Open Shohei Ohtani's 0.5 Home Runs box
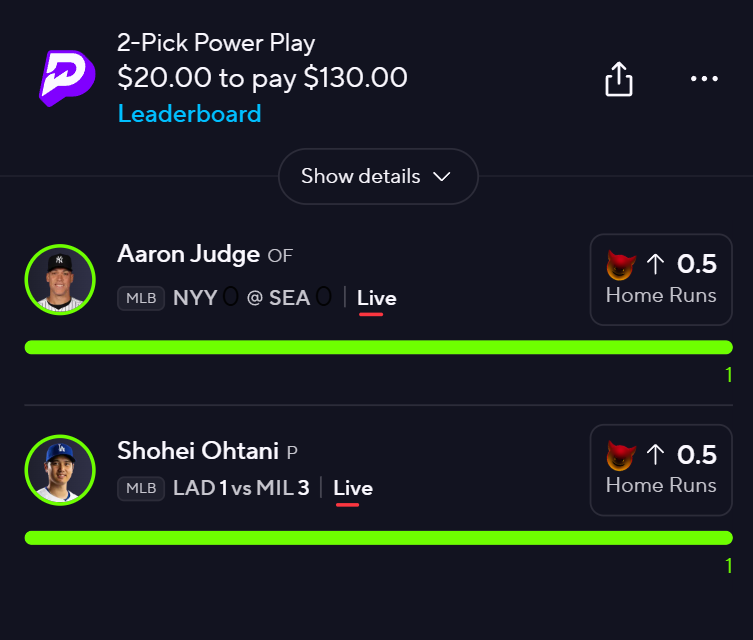Viewport: 753px width, 640px height. click(660, 470)
